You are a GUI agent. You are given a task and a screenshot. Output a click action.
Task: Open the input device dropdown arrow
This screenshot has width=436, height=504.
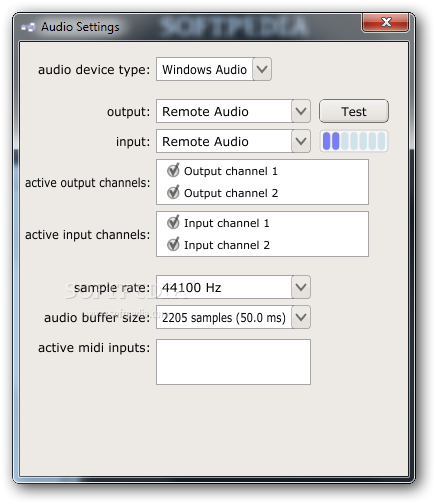[x=301, y=141]
